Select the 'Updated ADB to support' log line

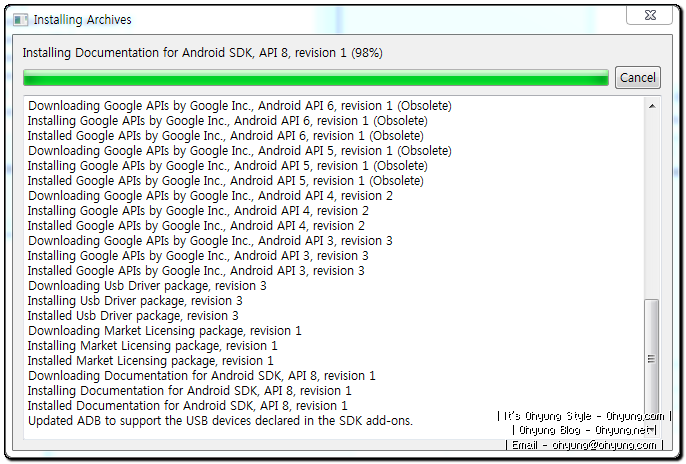220,421
